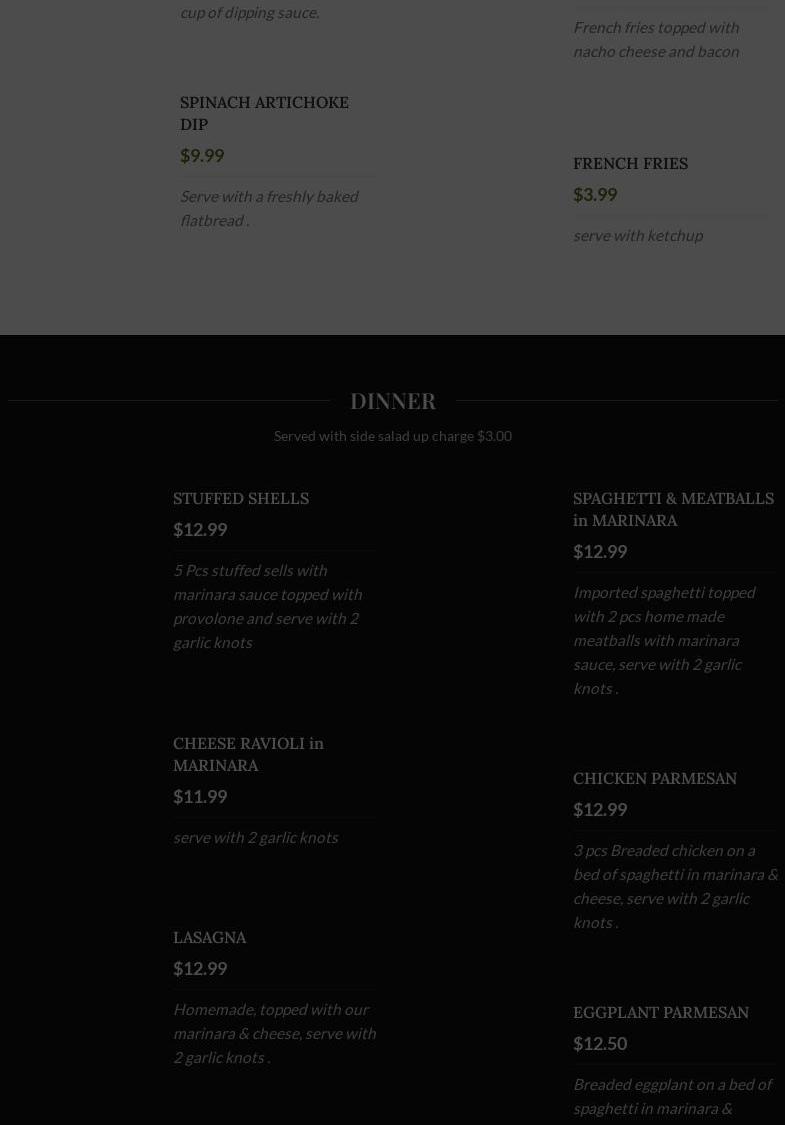Click the $3.99 French fries price
The height and width of the screenshot is (1125, 785).
pos(595,194)
